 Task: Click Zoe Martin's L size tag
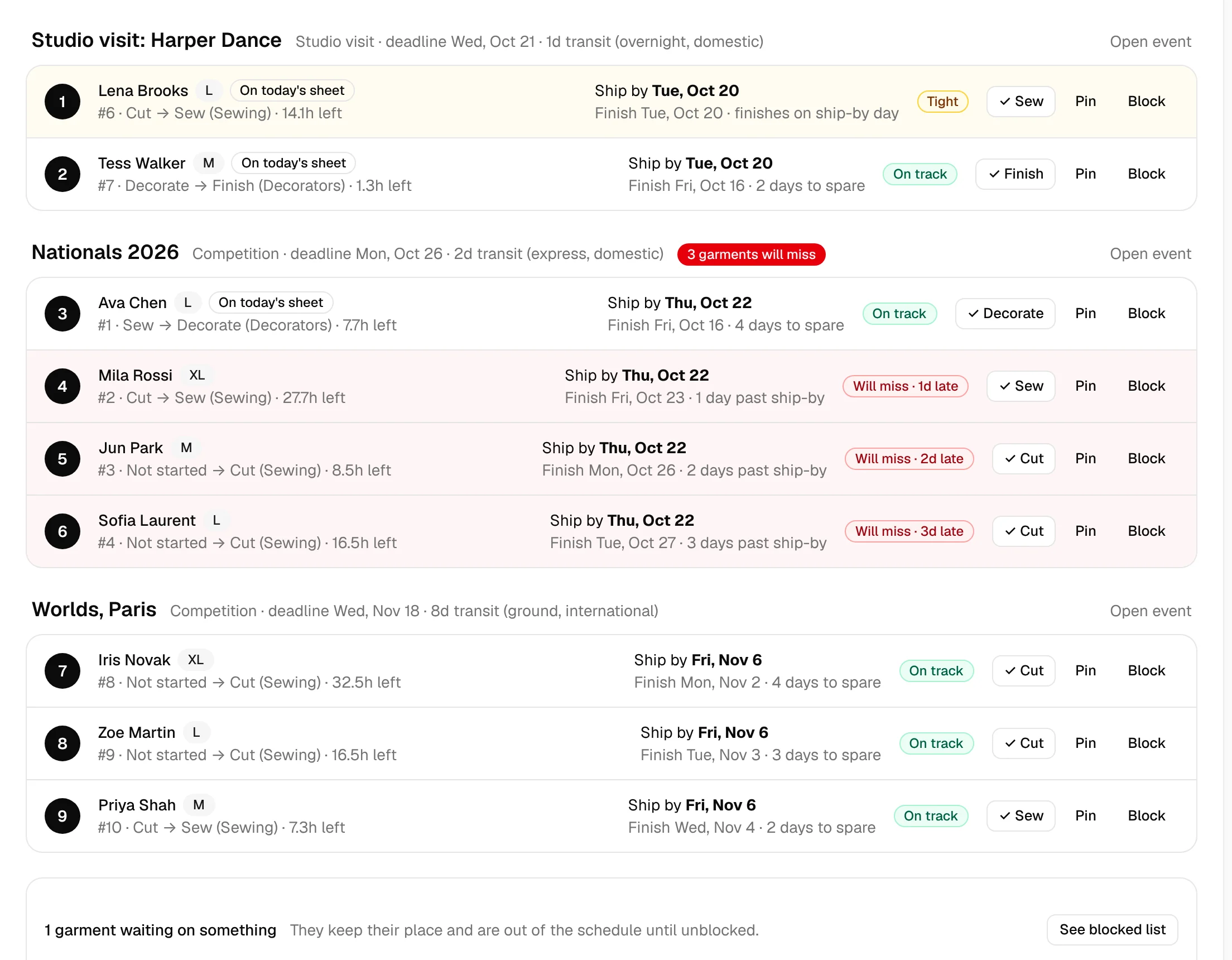(x=196, y=732)
